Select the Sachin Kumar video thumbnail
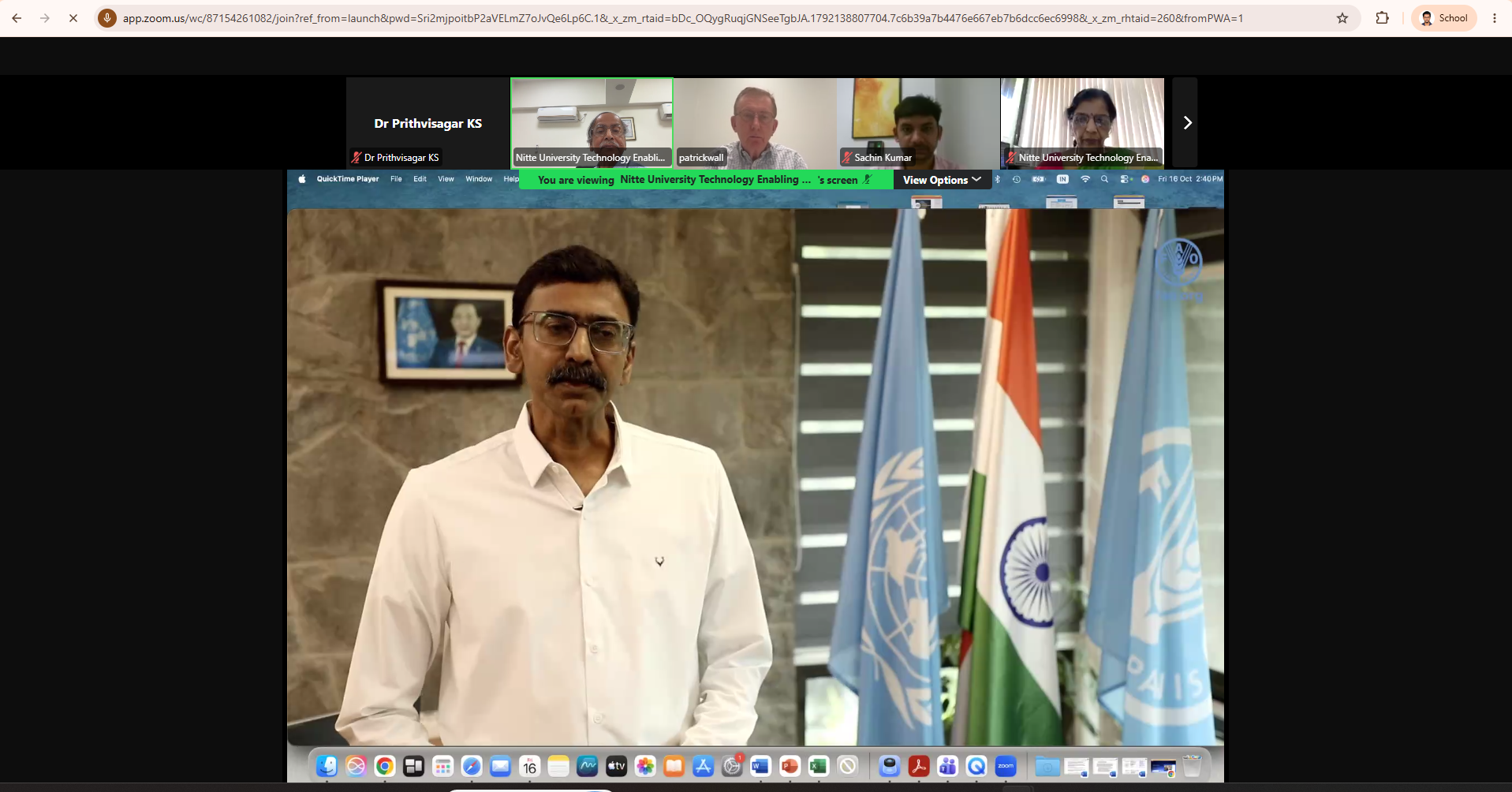This screenshot has width=1512, height=792. pos(919,122)
